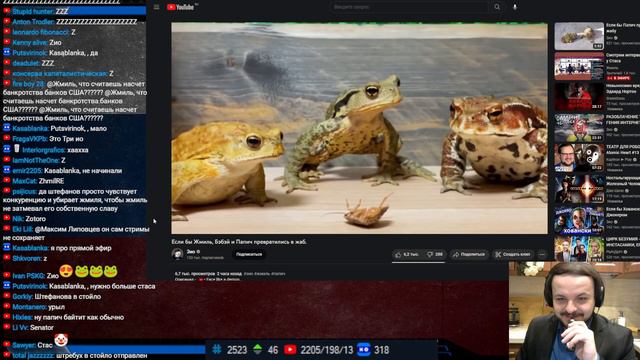
Task: Open the three-dots more actions menu
Action: (542, 254)
